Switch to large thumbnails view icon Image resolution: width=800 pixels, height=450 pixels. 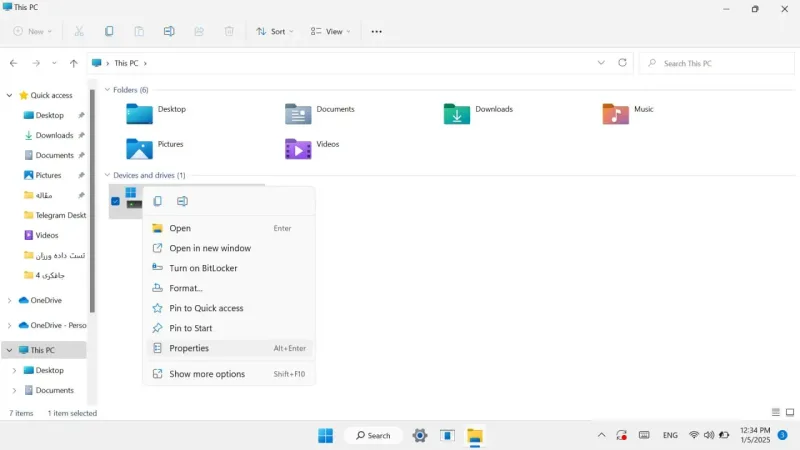pos(790,412)
